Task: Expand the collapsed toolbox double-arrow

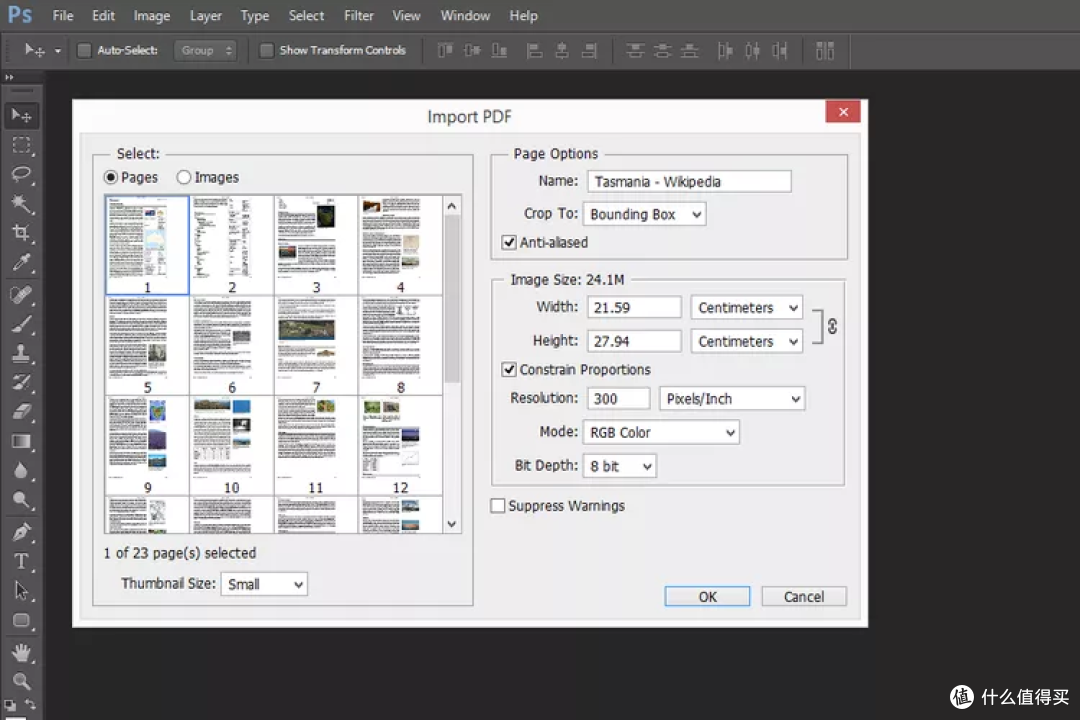Action: [9, 77]
